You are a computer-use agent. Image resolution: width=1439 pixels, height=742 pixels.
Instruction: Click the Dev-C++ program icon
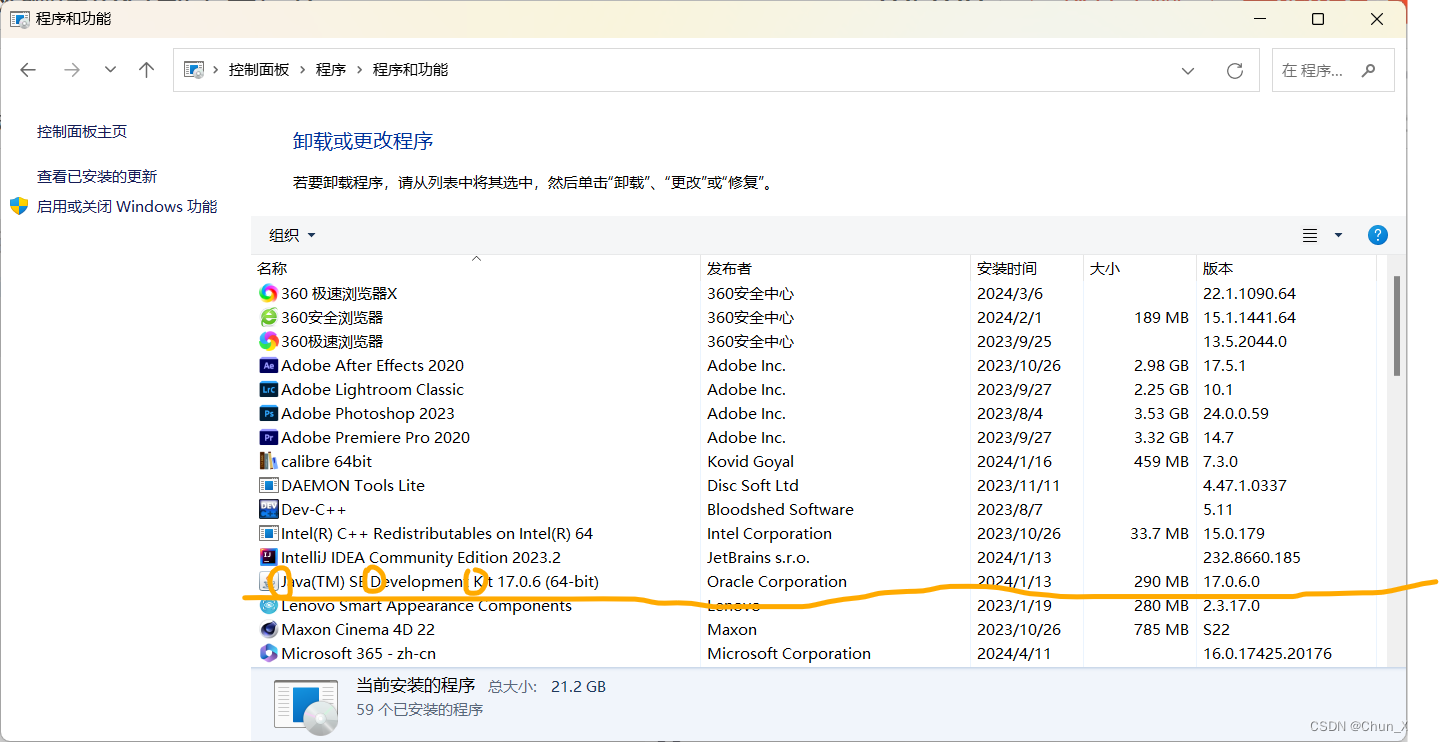[268, 510]
